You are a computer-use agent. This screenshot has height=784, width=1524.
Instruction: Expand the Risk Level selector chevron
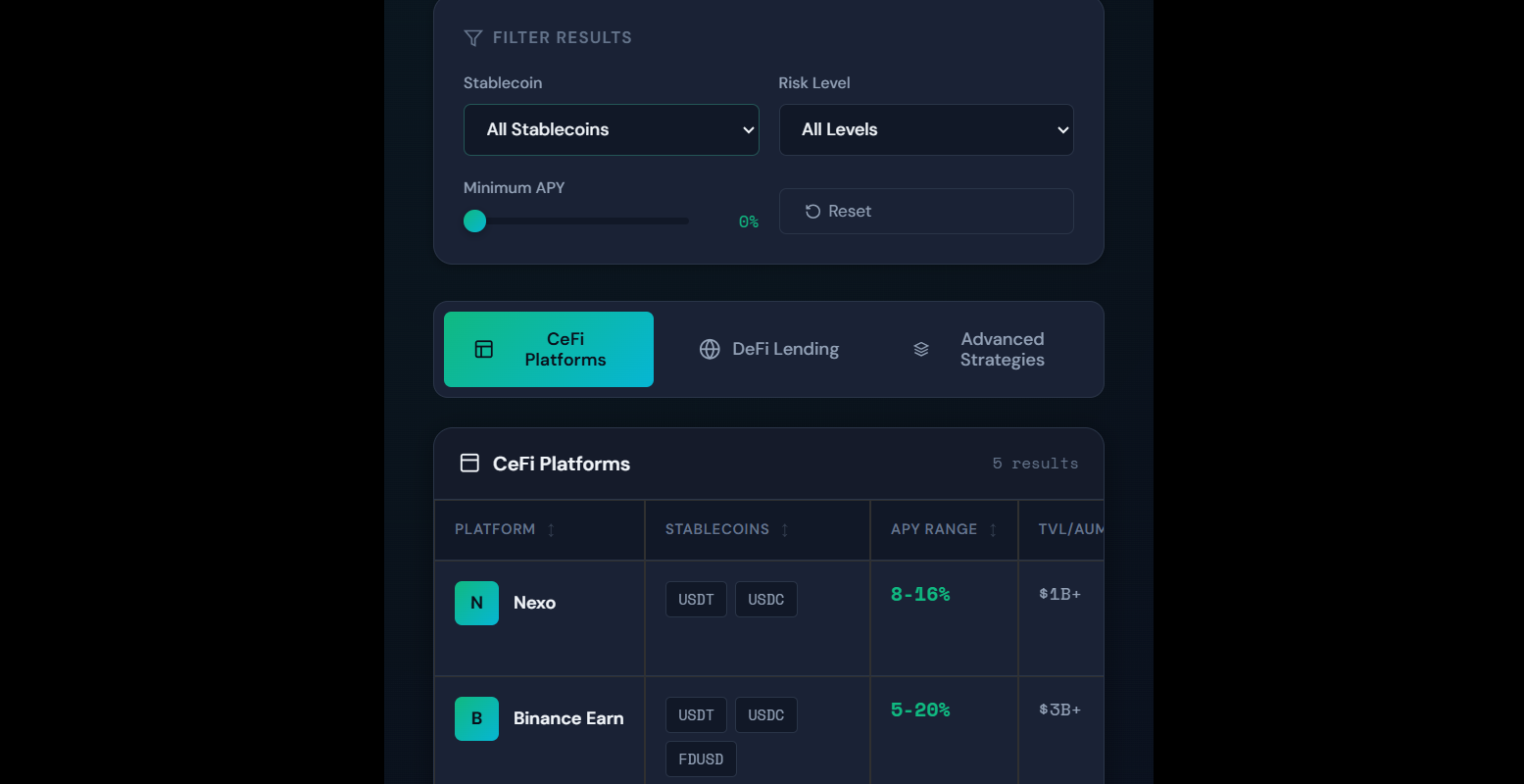click(1061, 129)
